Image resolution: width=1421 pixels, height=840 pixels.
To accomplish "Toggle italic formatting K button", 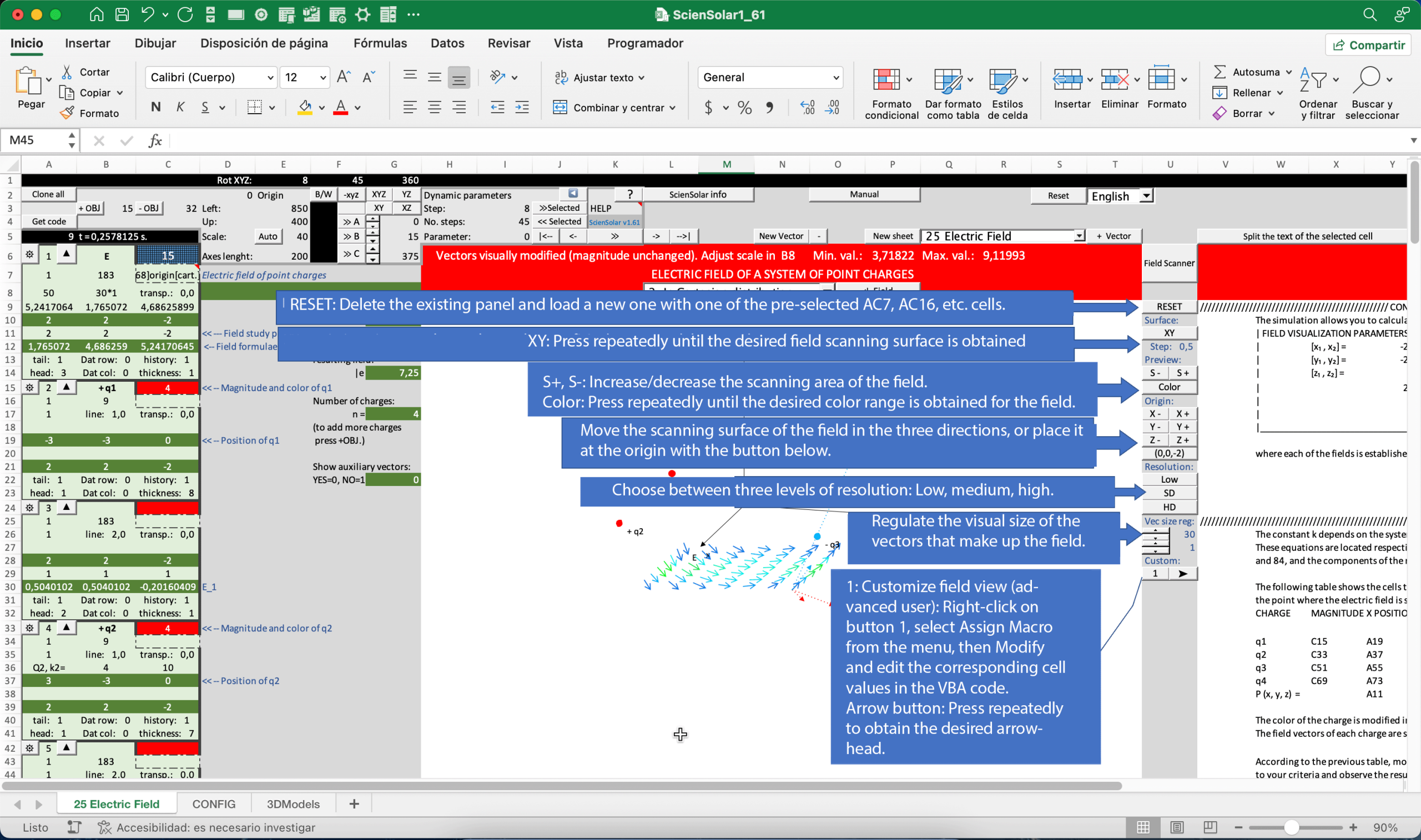I will click(x=180, y=108).
